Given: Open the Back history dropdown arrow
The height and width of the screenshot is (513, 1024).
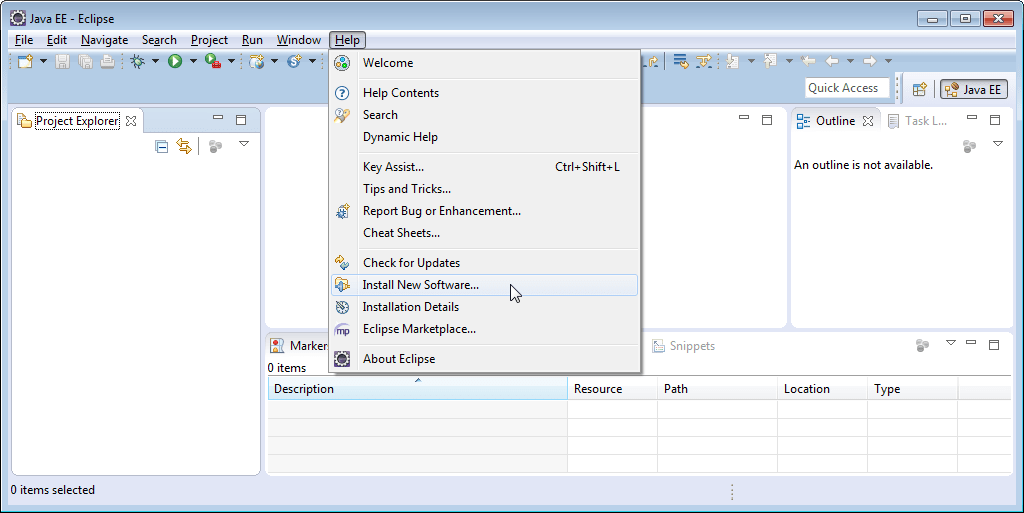Looking at the screenshot, I should (850, 61).
